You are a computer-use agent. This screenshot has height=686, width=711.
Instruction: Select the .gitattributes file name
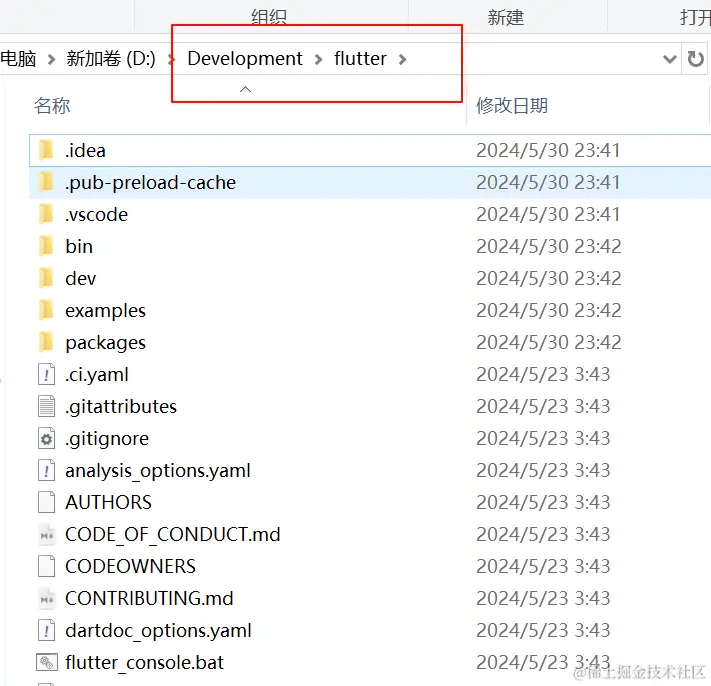pyautogui.click(x=121, y=407)
